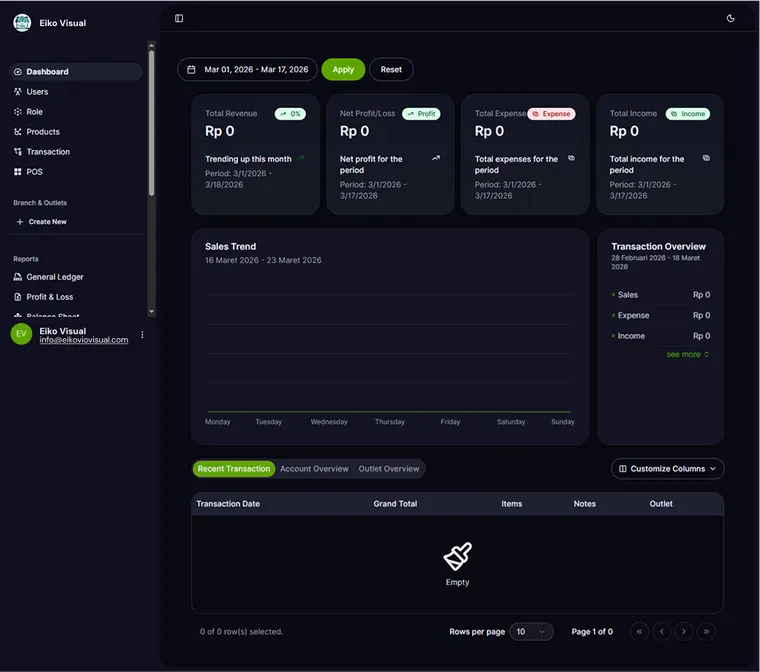Image resolution: width=760 pixels, height=672 pixels.
Task: Click the plus icon beside Create New
Action: (20, 222)
